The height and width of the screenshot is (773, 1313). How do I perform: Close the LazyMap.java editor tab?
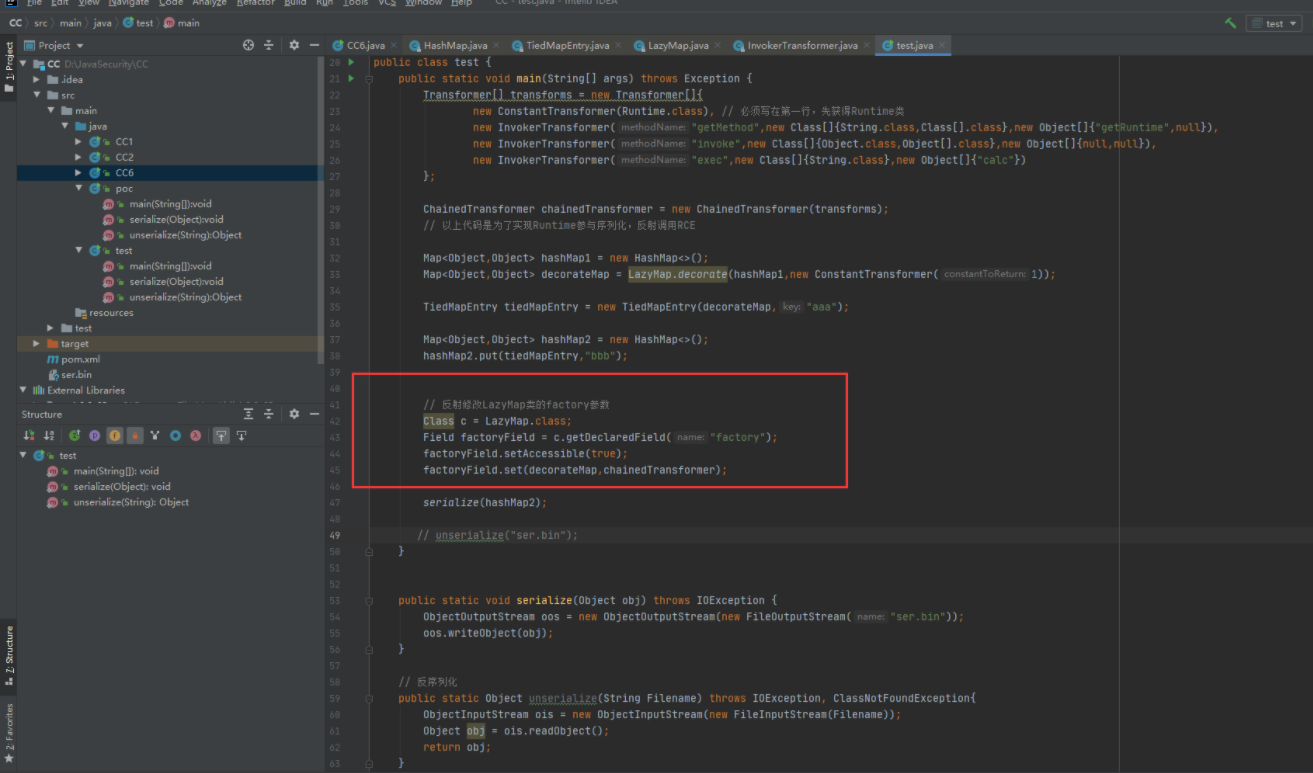coord(716,45)
